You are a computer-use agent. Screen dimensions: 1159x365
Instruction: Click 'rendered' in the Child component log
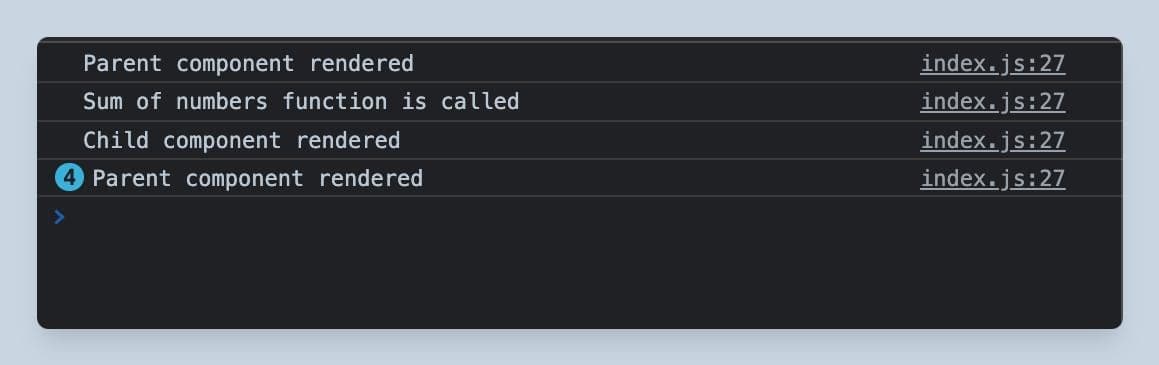point(348,140)
